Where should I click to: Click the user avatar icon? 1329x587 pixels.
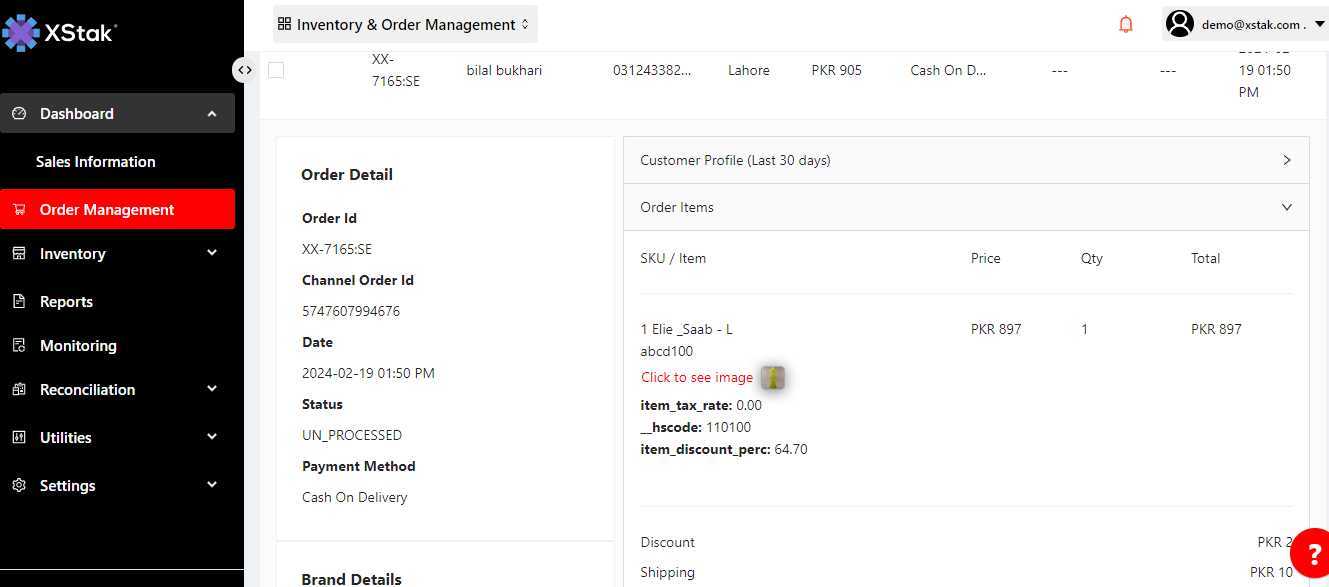click(x=1180, y=24)
